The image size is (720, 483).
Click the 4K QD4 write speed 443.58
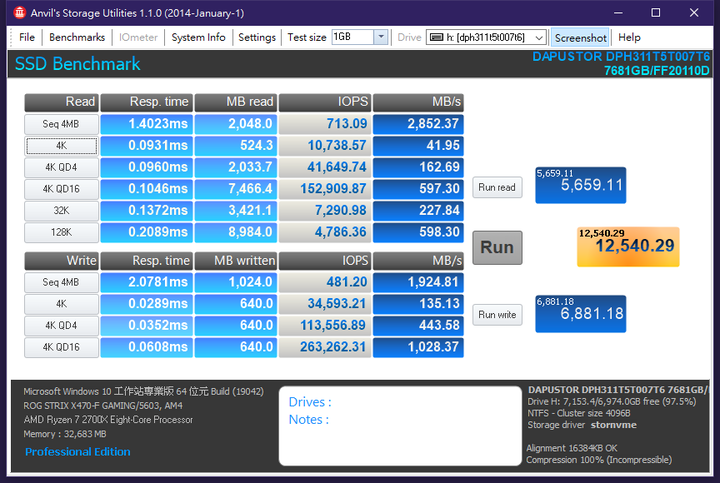[418, 326]
